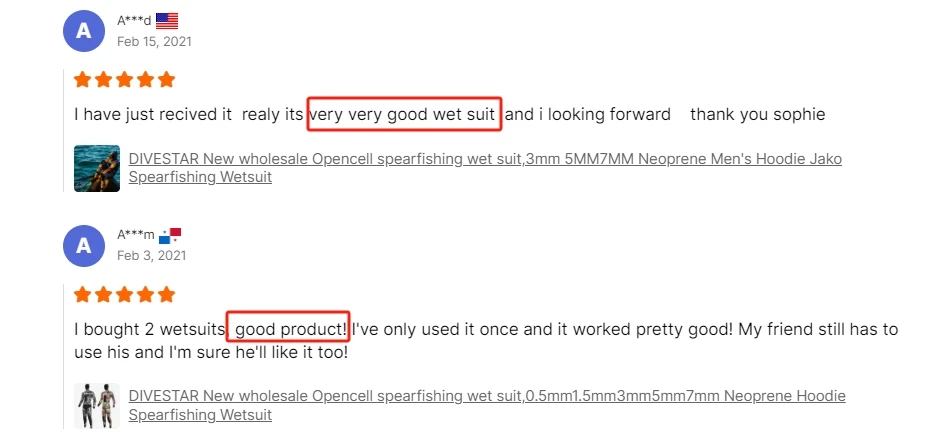Click fifth star in A***m's rating
The height and width of the screenshot is (440, 934).
(x=166, y=294)
